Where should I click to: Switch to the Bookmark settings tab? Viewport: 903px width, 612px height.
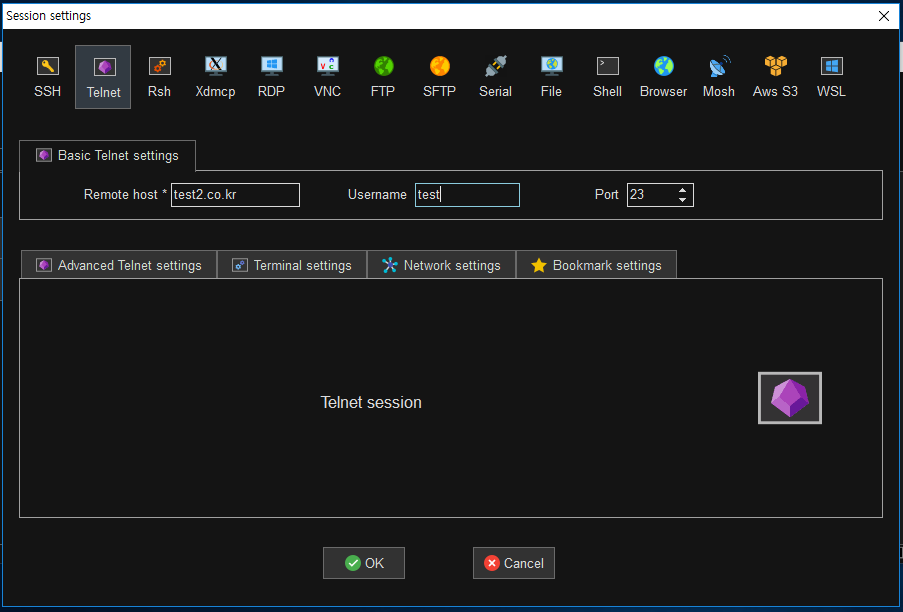tap(596, 265)
